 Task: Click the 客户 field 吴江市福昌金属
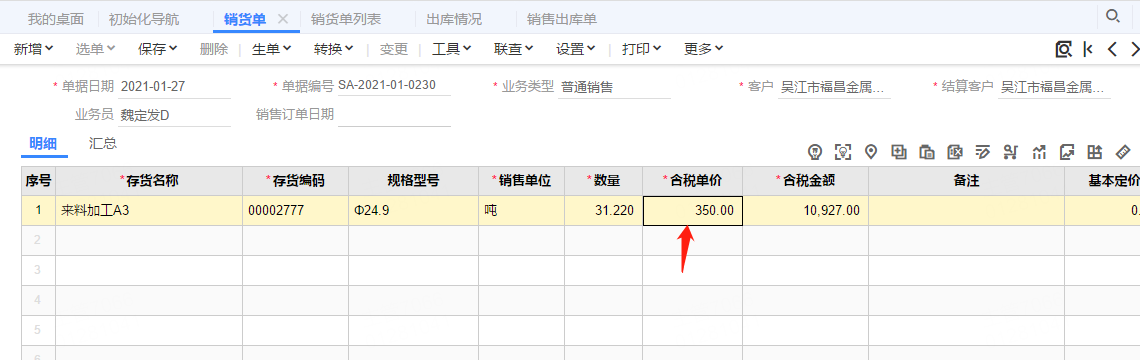pos(835,87)
